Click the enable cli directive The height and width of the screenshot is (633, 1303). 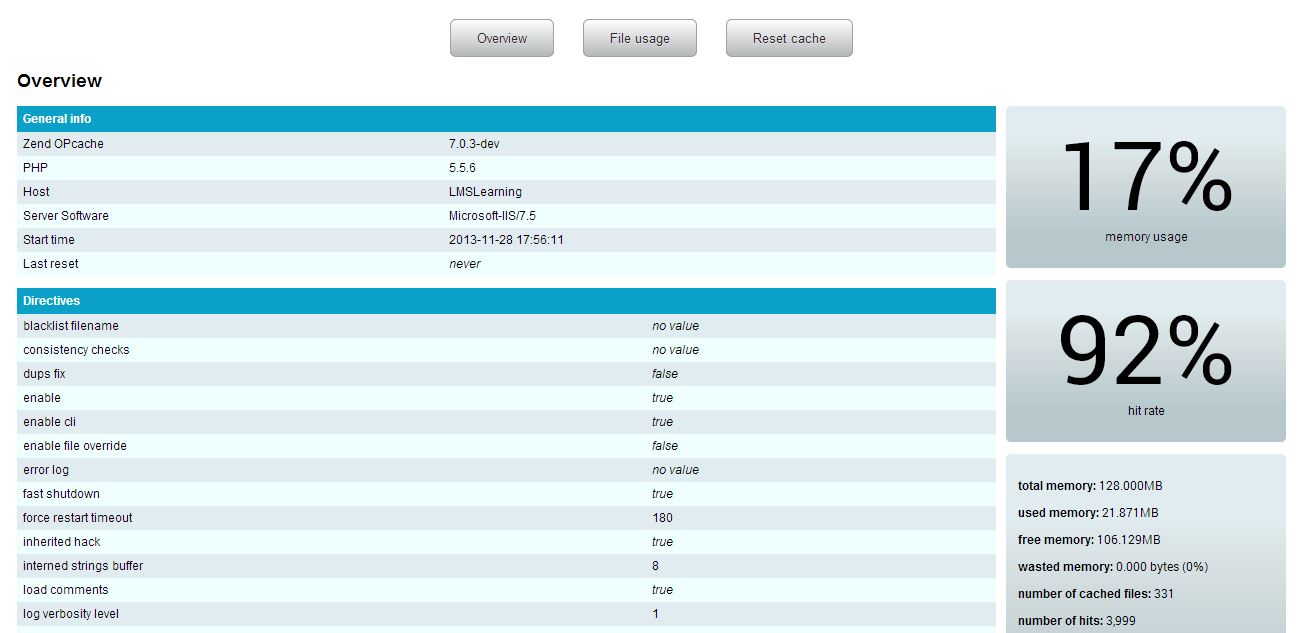(50, 422)
